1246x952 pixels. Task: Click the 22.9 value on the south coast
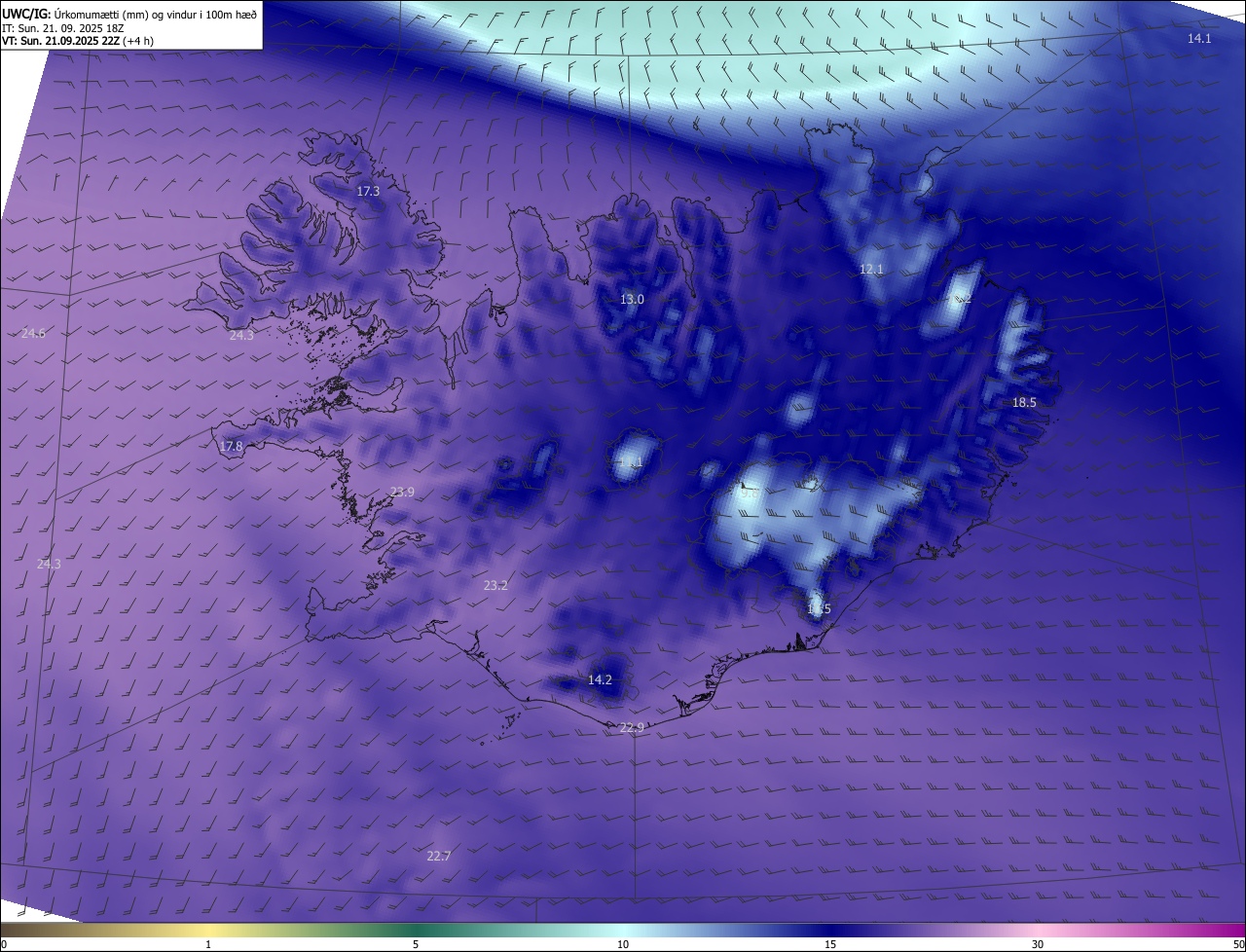coord(632,727)
